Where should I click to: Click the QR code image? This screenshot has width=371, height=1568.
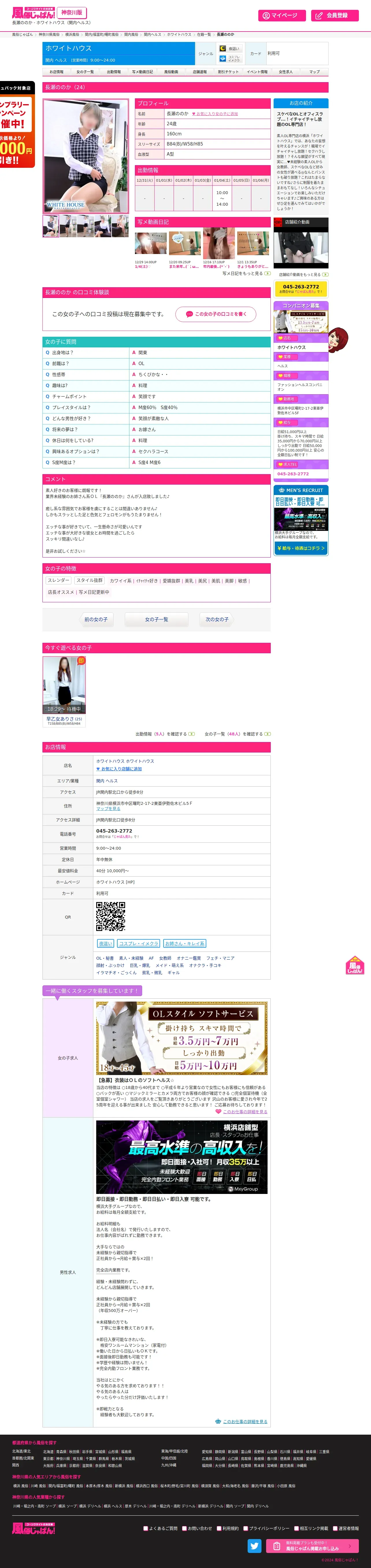(111, 917)
